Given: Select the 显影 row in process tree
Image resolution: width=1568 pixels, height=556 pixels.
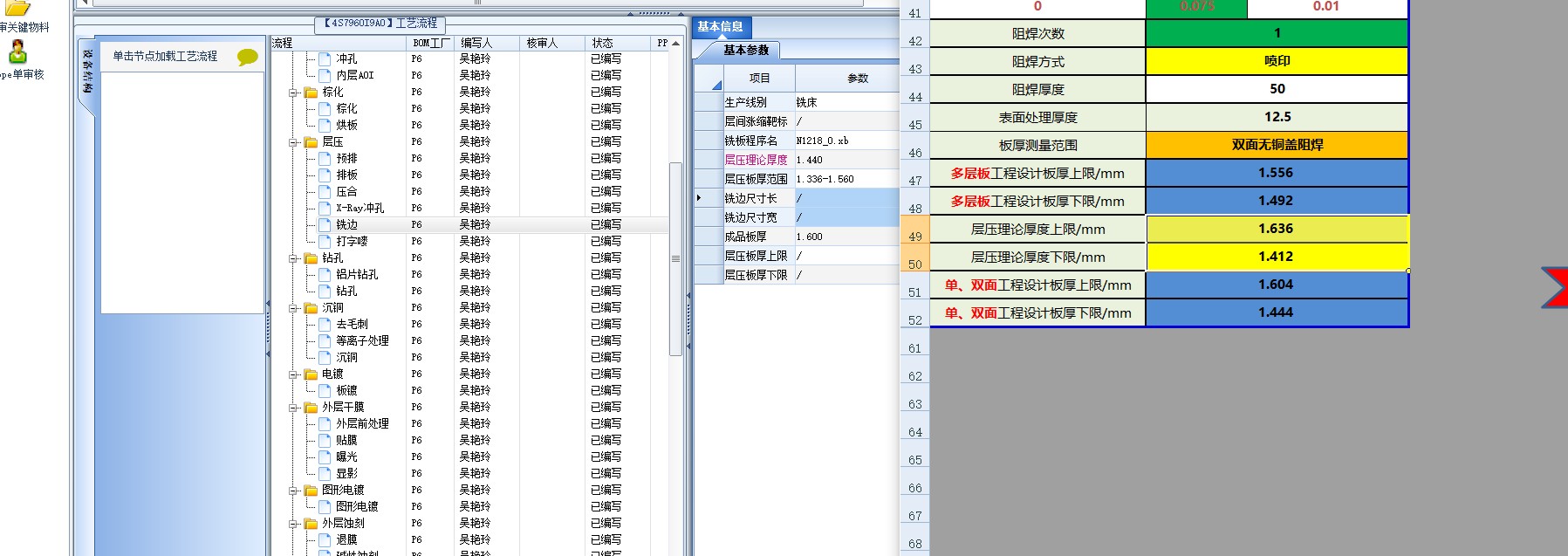Looking at the screenshot, I should coord(469,473).
